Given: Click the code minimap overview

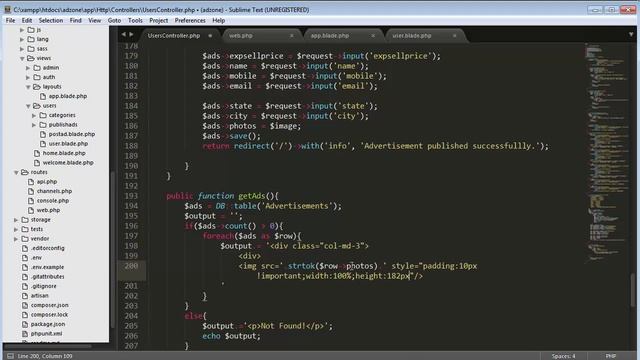Looking at the screenshot, I should coord(606,153).
